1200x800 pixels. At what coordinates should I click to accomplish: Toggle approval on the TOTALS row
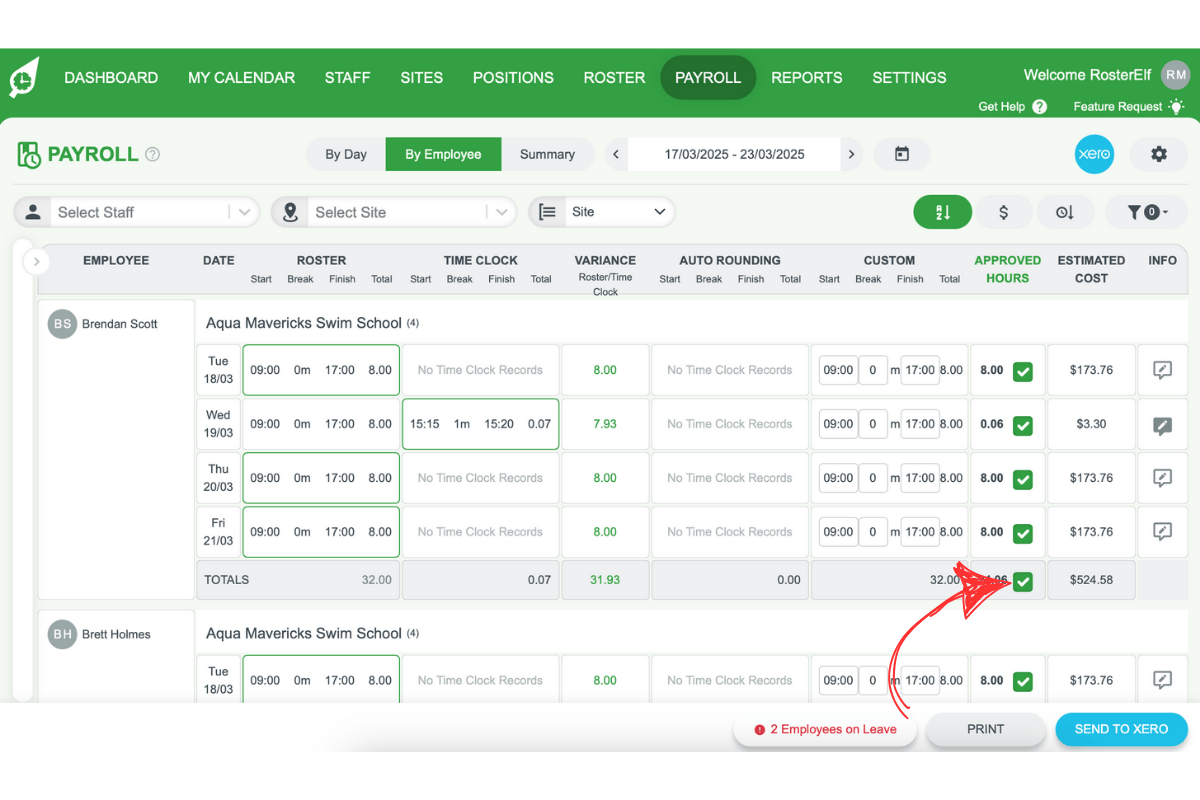(x=1022, y=579)
